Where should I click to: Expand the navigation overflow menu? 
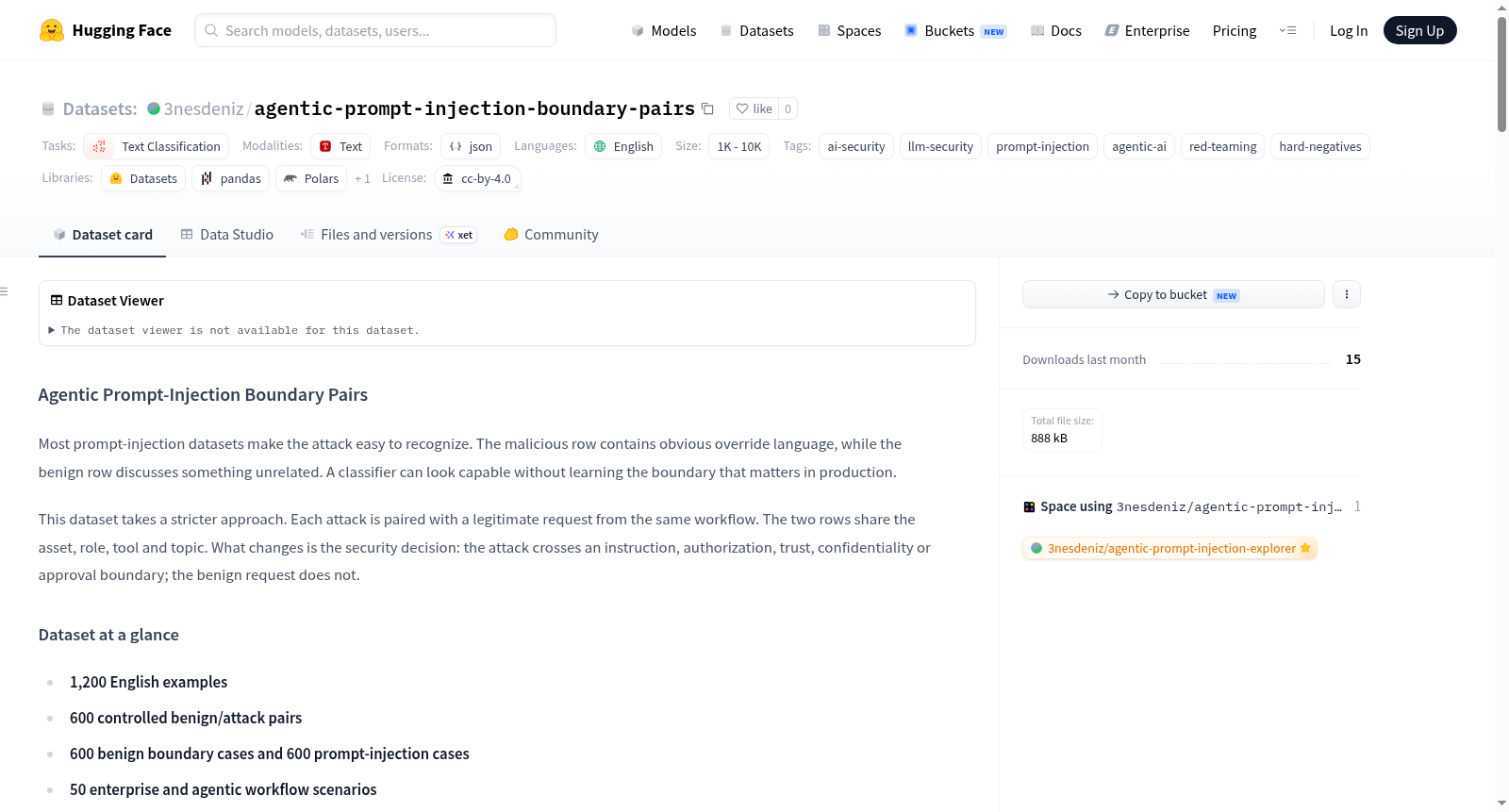pyautogui.click(x=1287, y=30)
